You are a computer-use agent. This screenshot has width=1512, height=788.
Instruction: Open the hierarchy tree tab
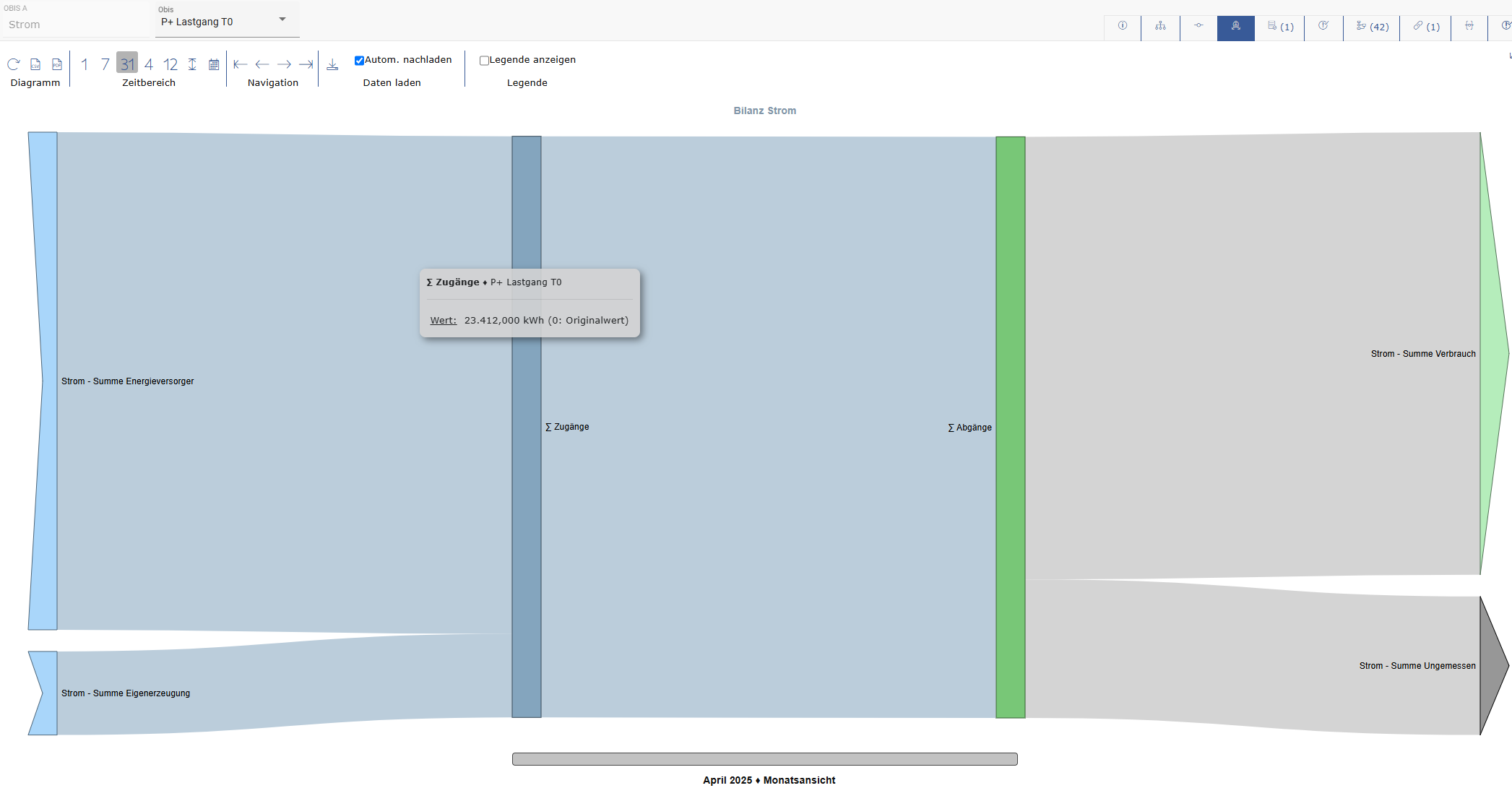(1160, 26)
